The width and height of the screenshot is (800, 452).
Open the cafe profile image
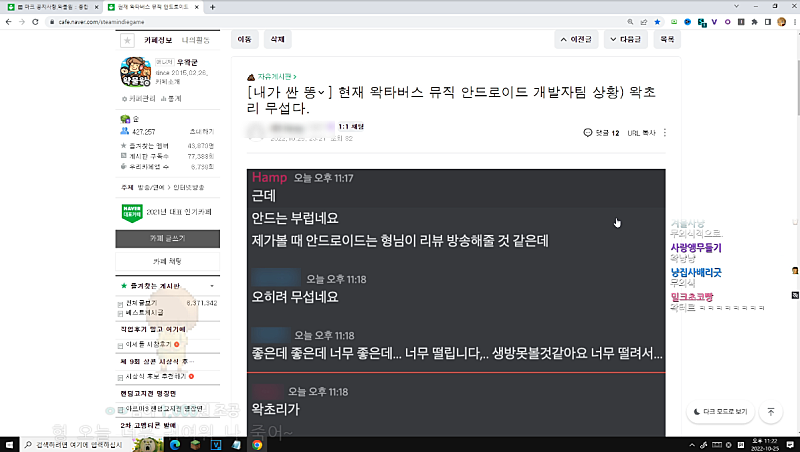[x=135, y=72]
